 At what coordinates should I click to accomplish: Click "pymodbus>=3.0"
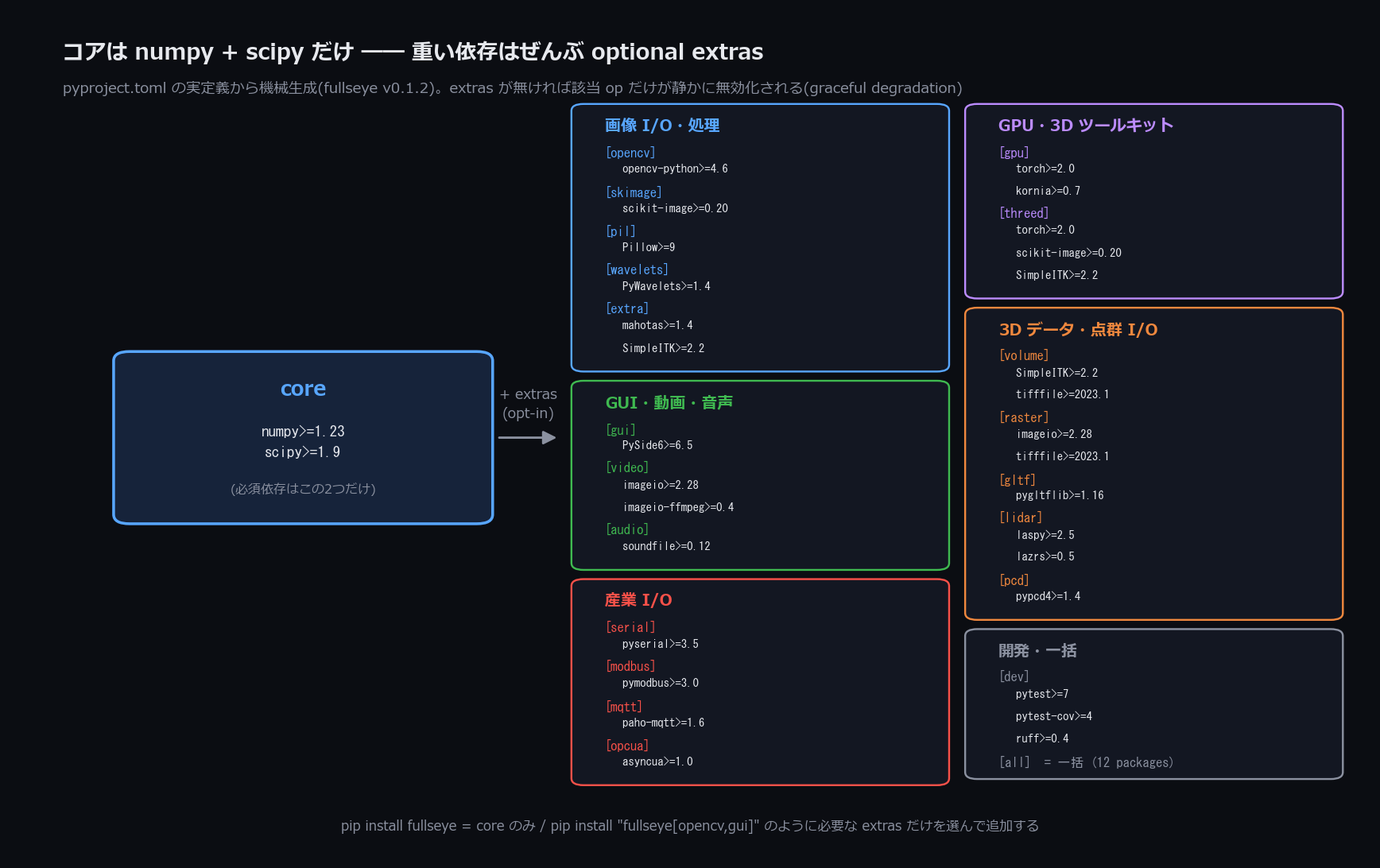click(x=661, y=683)
